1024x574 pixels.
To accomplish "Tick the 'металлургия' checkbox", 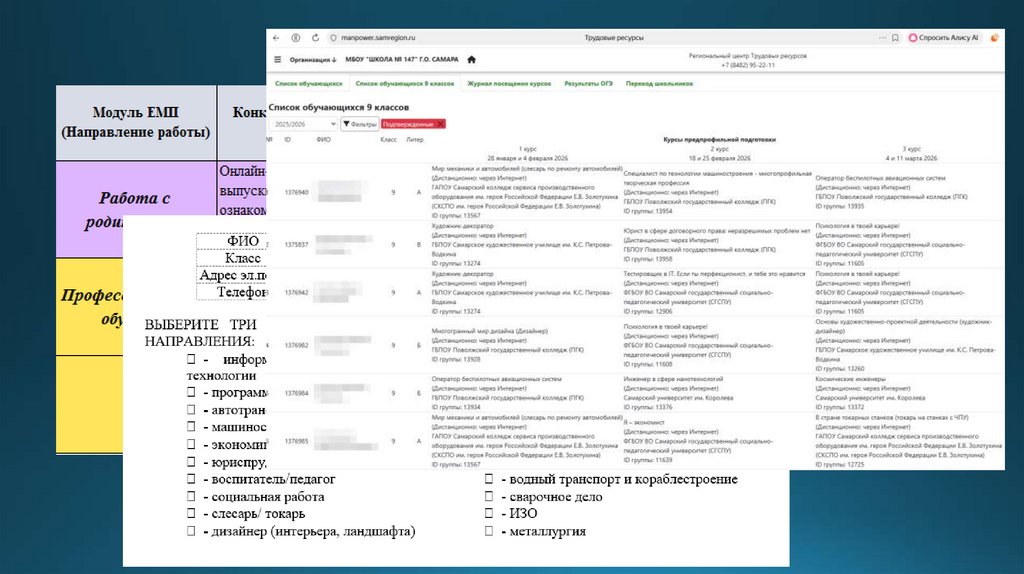I will (x=488, y=531).
